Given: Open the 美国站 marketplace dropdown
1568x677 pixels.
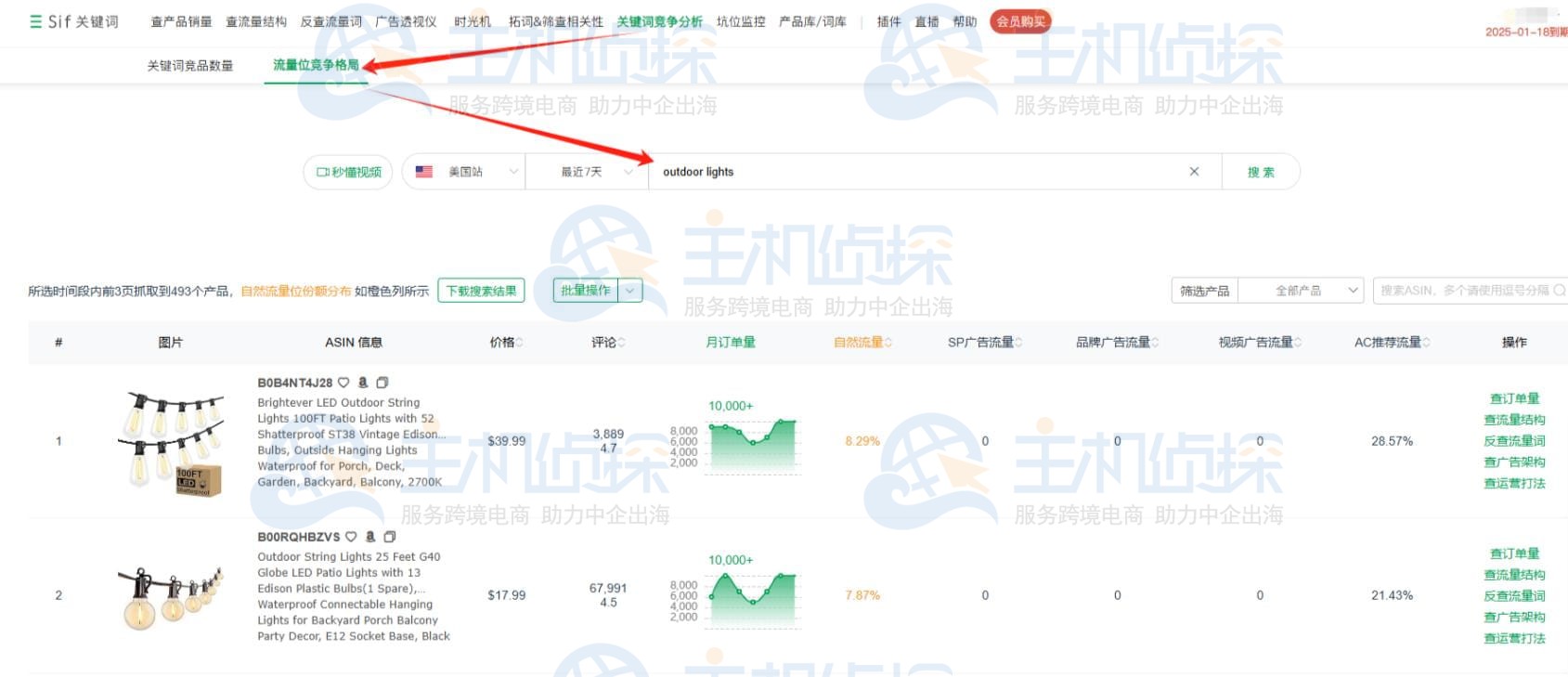Looking at the screenshot, I should [x=464, y=172].
